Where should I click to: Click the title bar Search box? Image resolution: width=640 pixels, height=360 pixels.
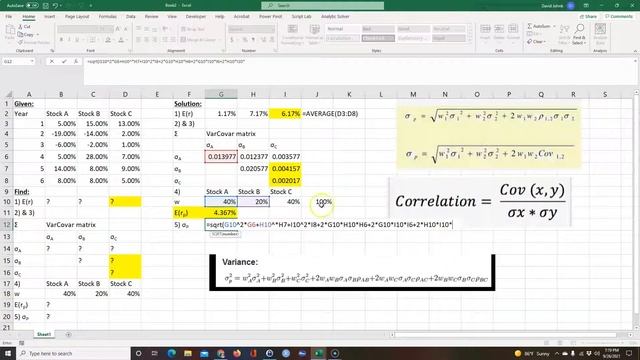322,5
